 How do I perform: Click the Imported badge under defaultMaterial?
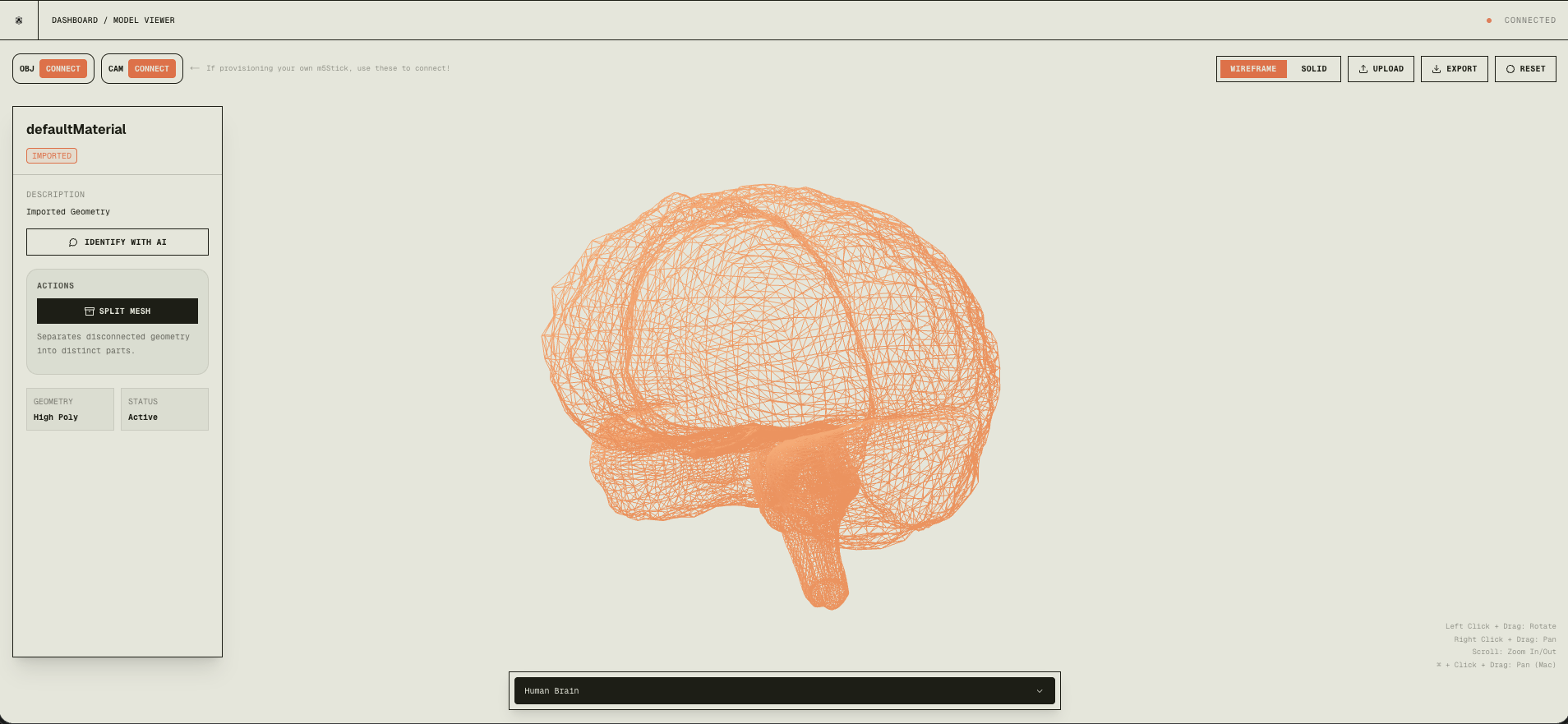pyautogui.click(x=52, y=156)
